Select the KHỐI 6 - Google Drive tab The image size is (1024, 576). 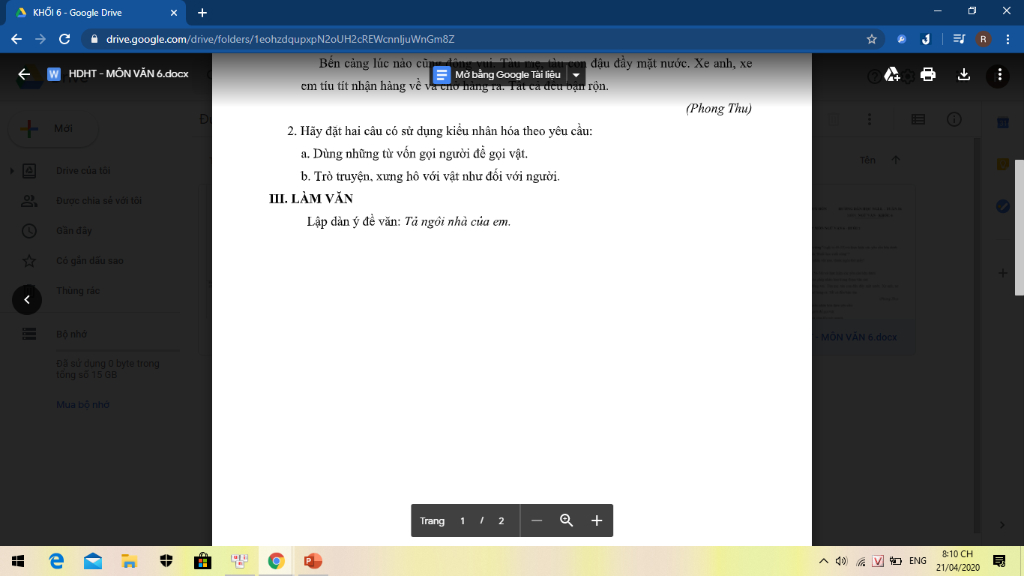click(x=98, y=12)
